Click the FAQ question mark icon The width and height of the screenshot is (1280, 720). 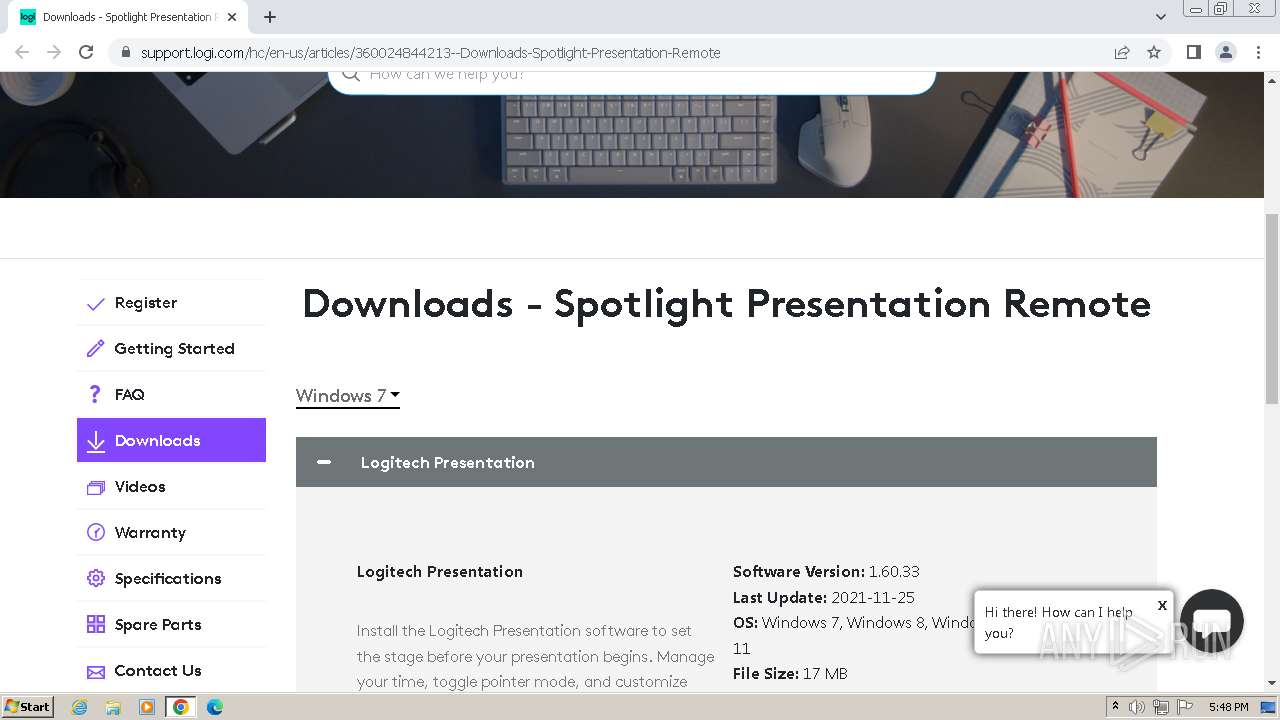(95, 394)
